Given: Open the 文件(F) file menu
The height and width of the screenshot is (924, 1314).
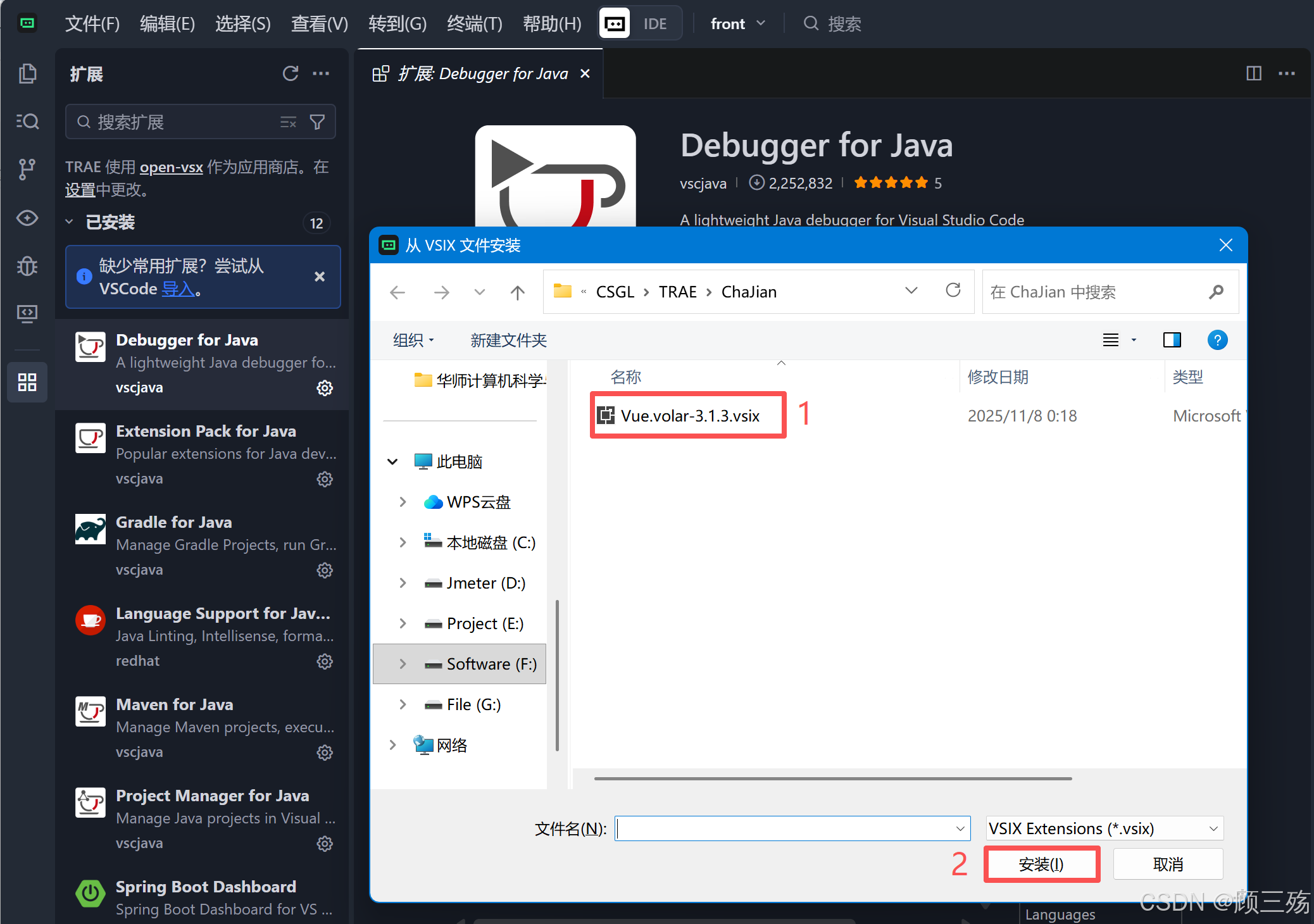Looking at the screenshot, I should click(x=92, y=24).
